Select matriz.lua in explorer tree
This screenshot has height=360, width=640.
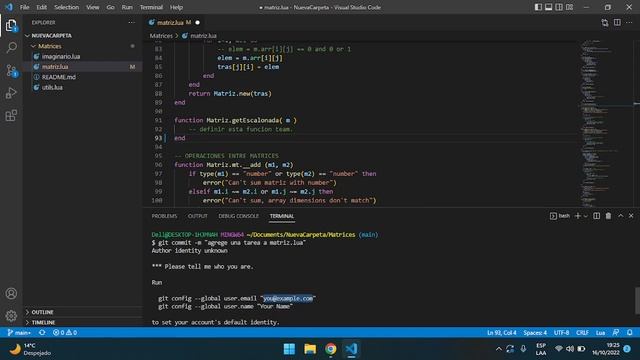coord(83,67)
